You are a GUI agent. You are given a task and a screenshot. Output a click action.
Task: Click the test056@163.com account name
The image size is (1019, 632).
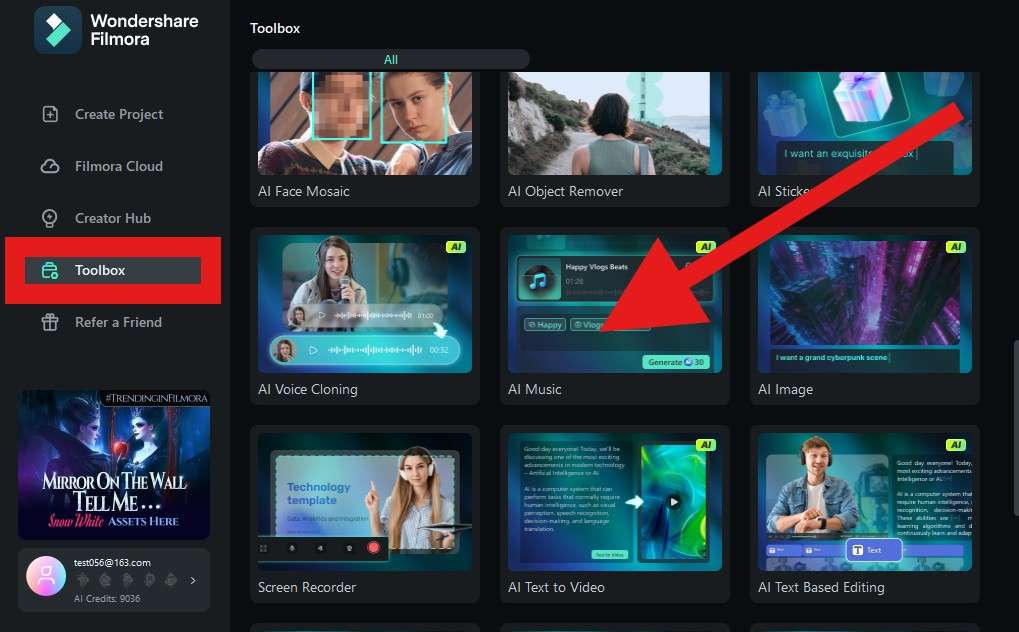click(112, 562)
